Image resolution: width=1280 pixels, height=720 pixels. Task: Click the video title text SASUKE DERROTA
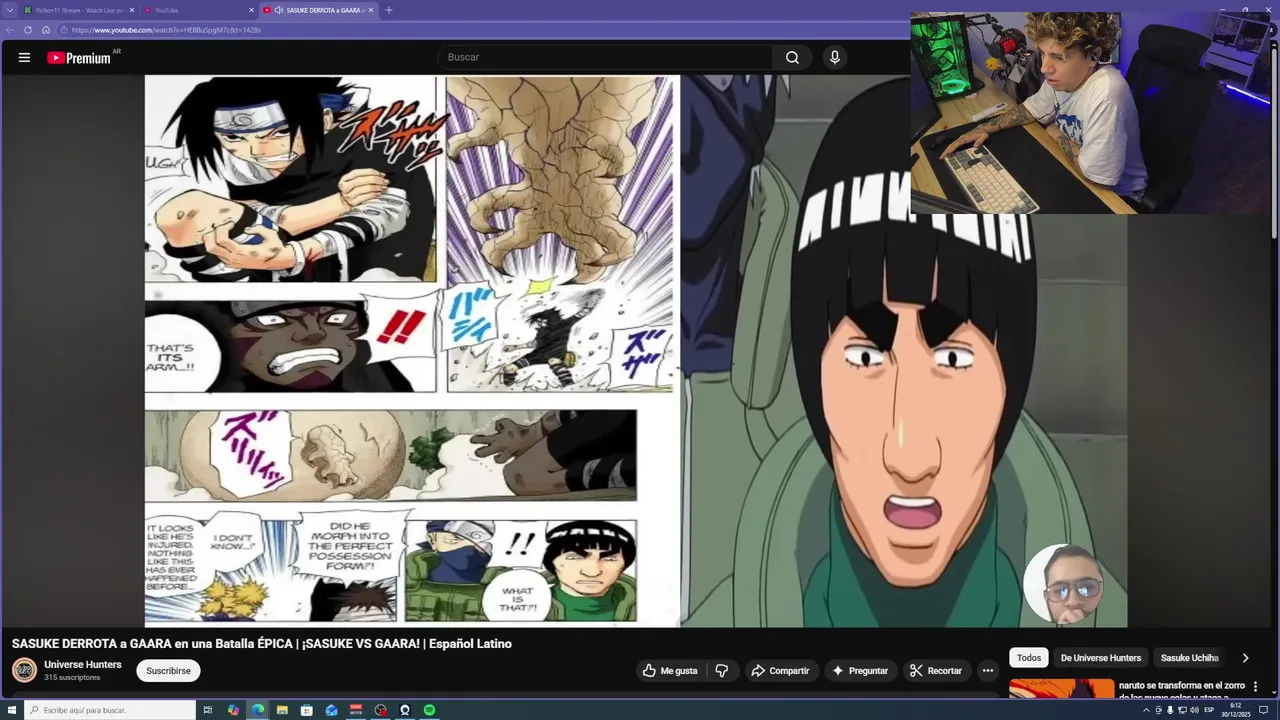tap(262, 644)
